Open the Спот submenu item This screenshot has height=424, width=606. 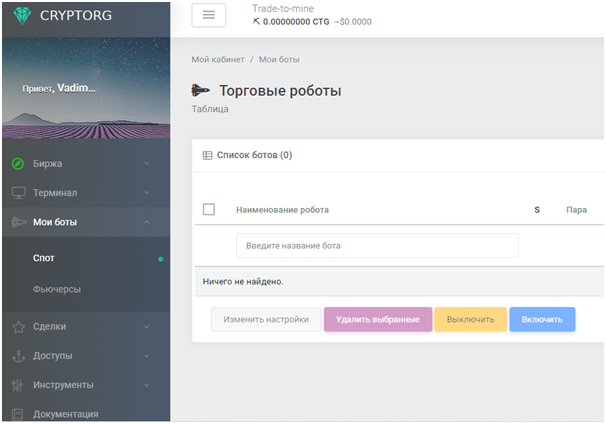coord(44,258)
